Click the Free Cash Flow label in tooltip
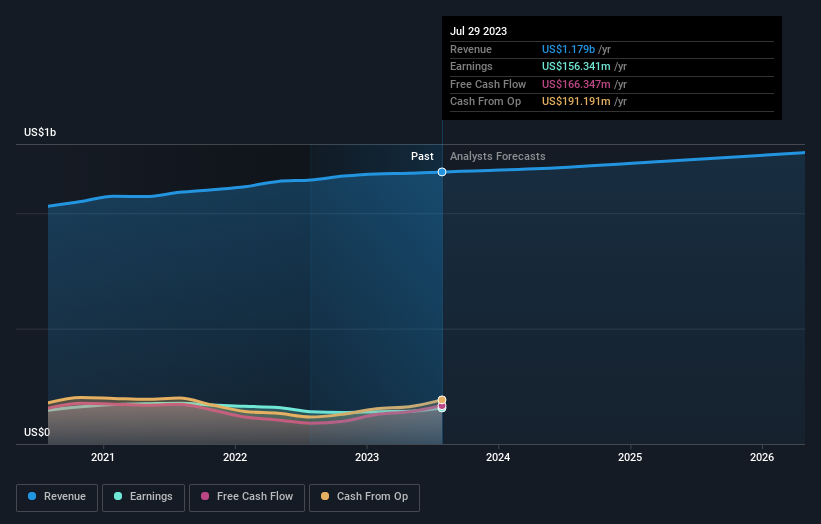821x524 pixels. (x=488, y=84)
